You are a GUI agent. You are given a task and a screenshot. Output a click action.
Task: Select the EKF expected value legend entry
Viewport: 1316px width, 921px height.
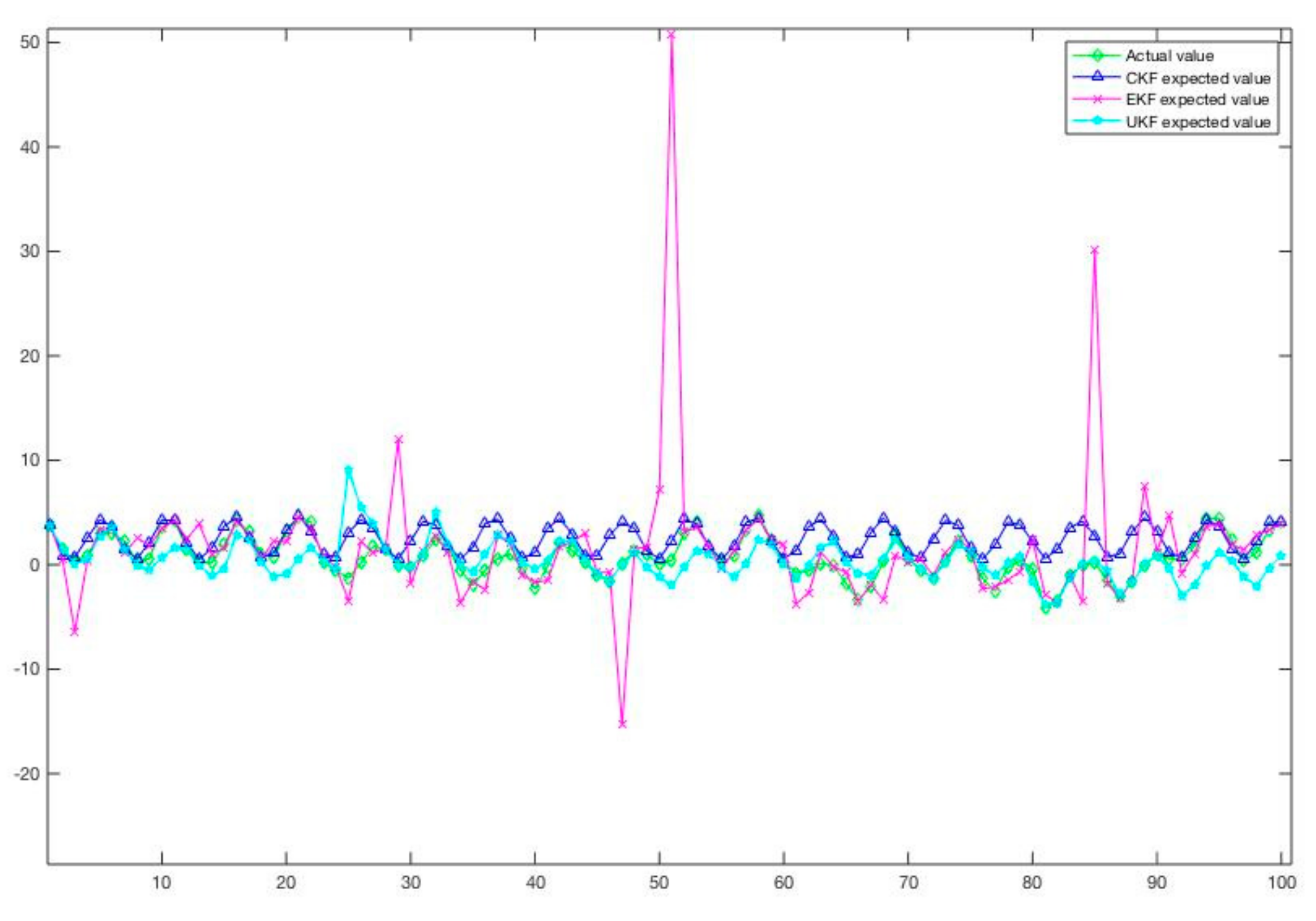1197,100
